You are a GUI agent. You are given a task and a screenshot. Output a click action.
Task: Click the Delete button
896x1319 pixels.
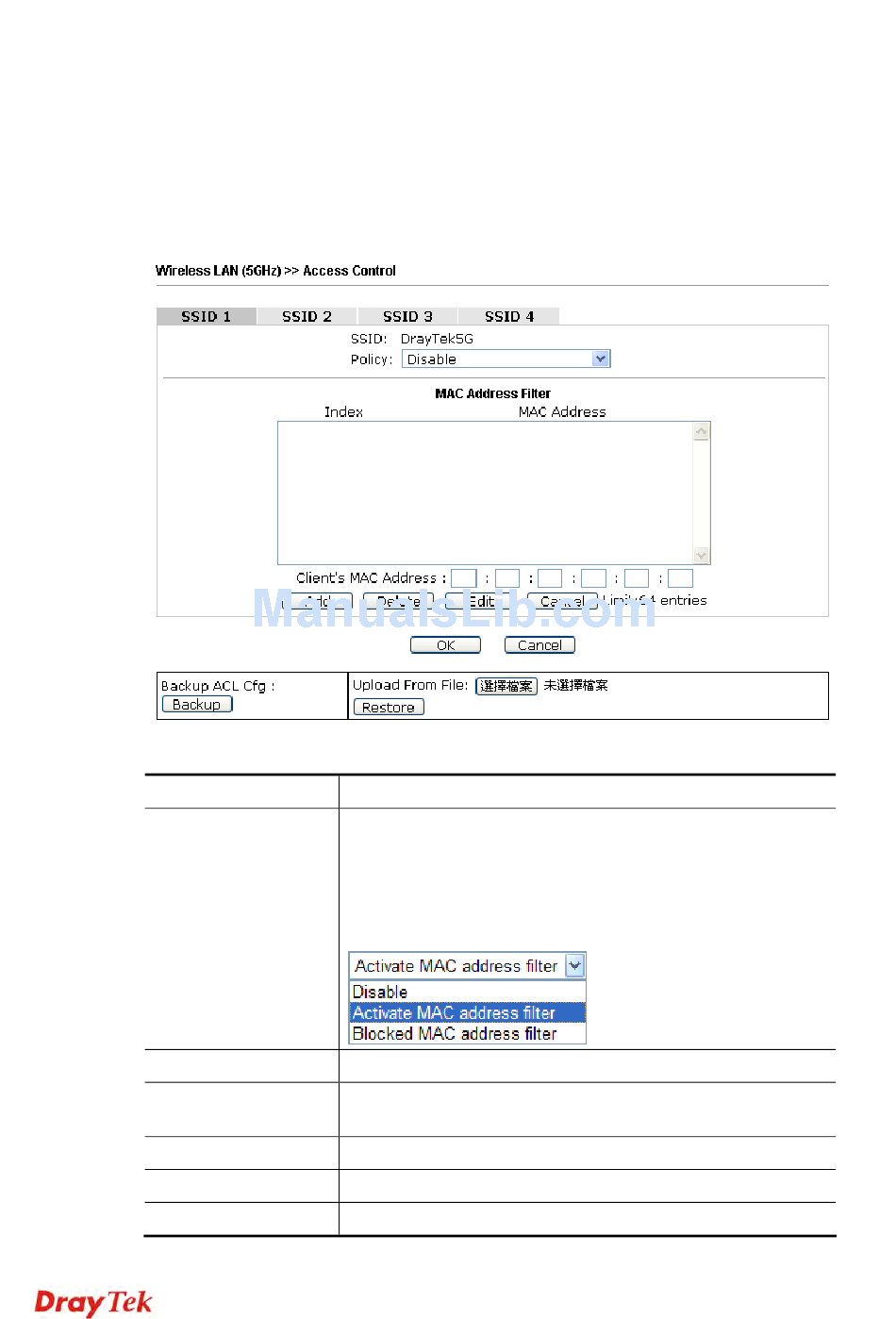pos(398,601)
